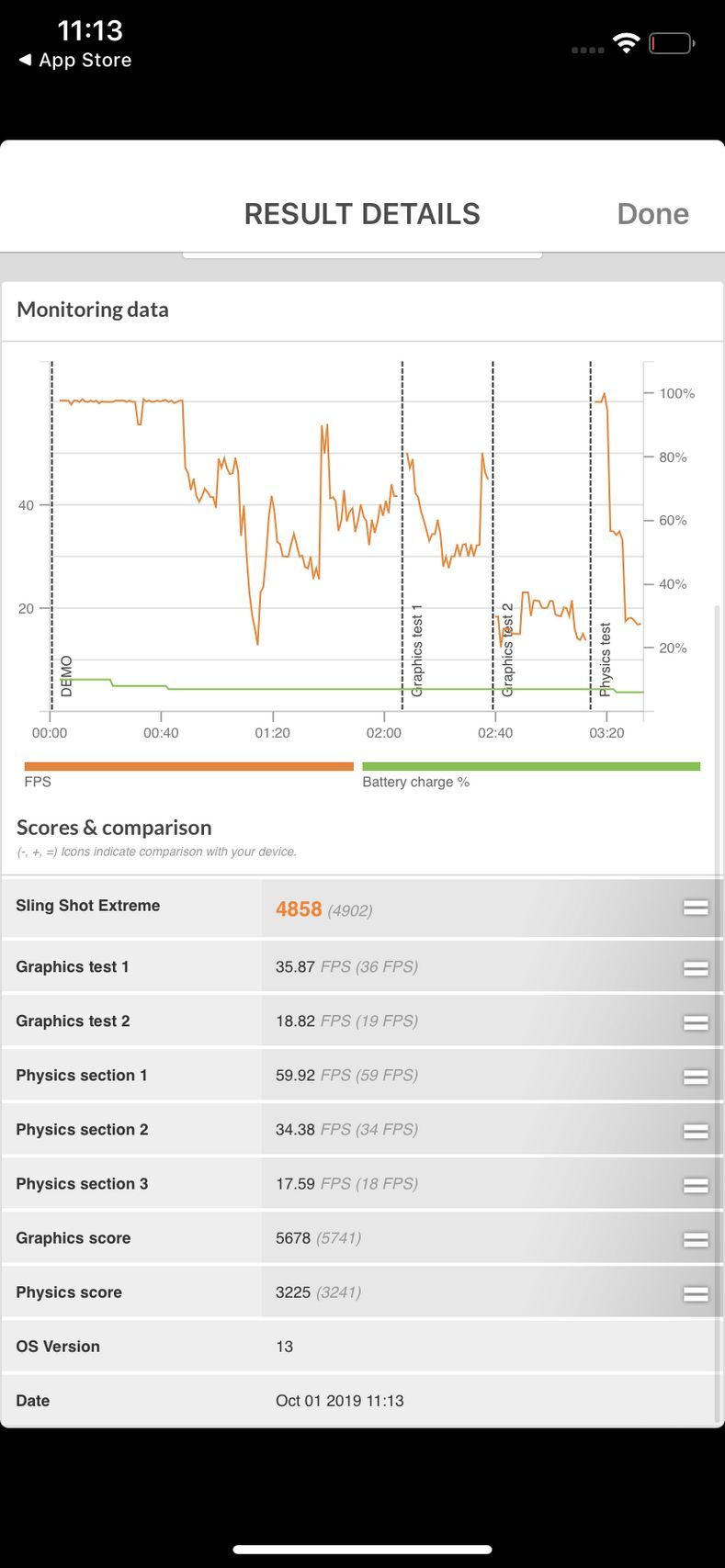The height and width of the screenshot is (1568, 725).
Task: Tap comparison icon for Graphics test 1
Action: 696,968
